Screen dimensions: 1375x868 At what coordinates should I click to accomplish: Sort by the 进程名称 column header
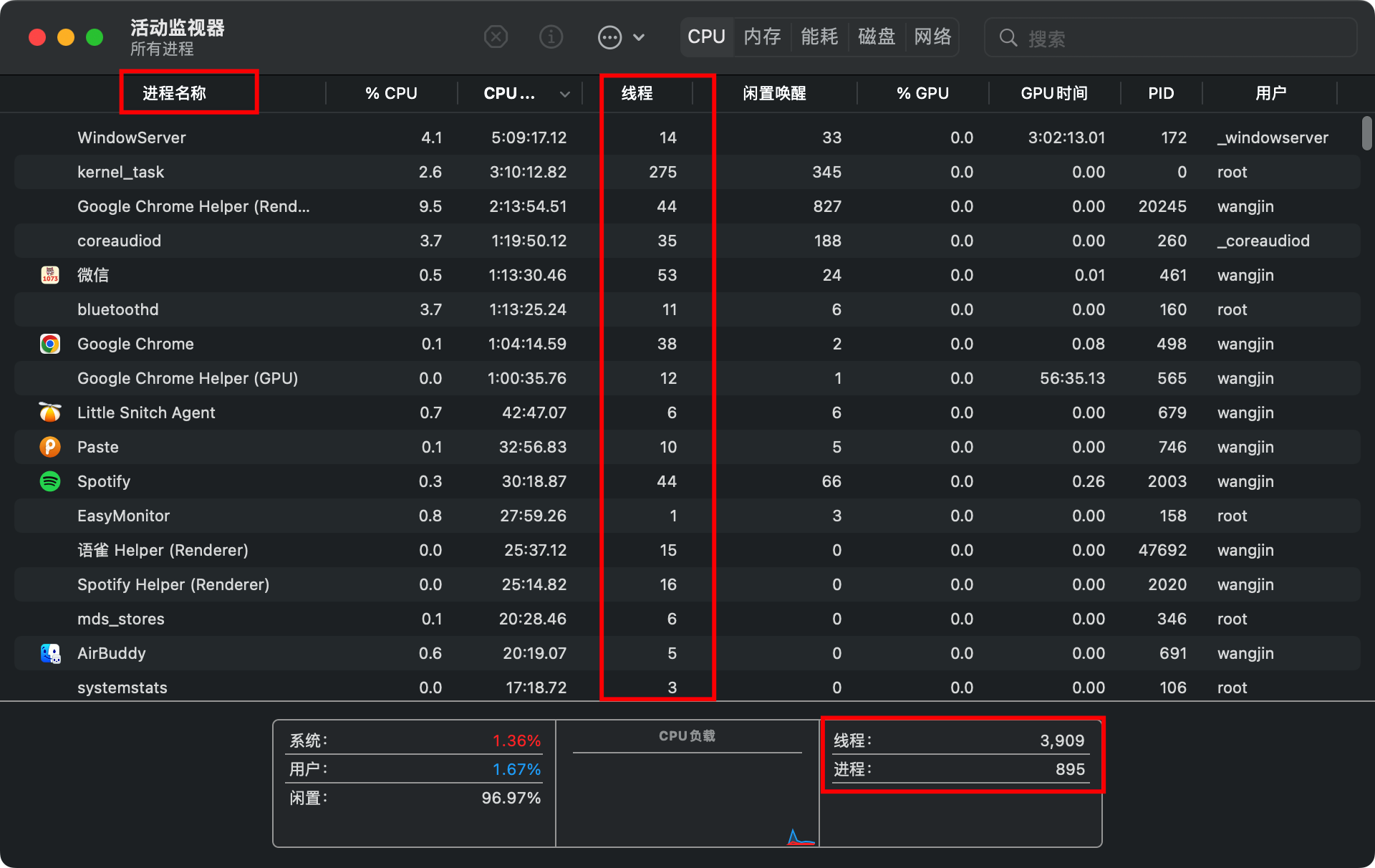[x=174, y=93]
